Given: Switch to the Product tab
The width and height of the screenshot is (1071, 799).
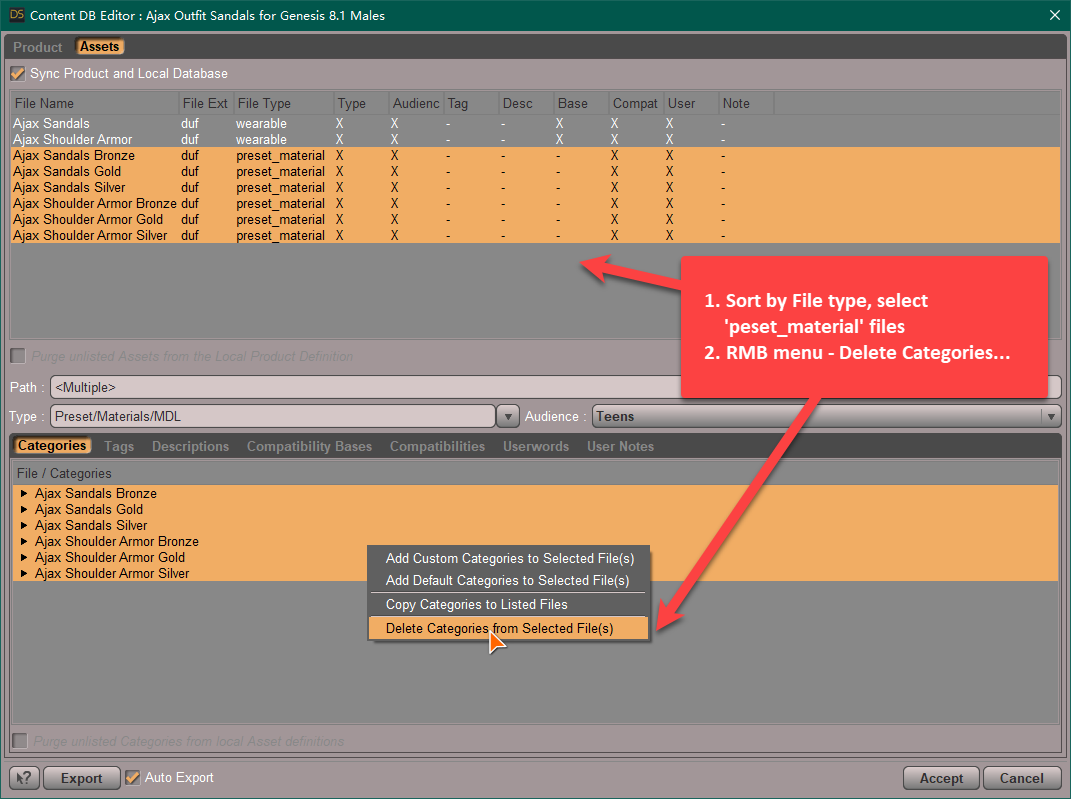Looking at the screenshot, I should point(38,47).
